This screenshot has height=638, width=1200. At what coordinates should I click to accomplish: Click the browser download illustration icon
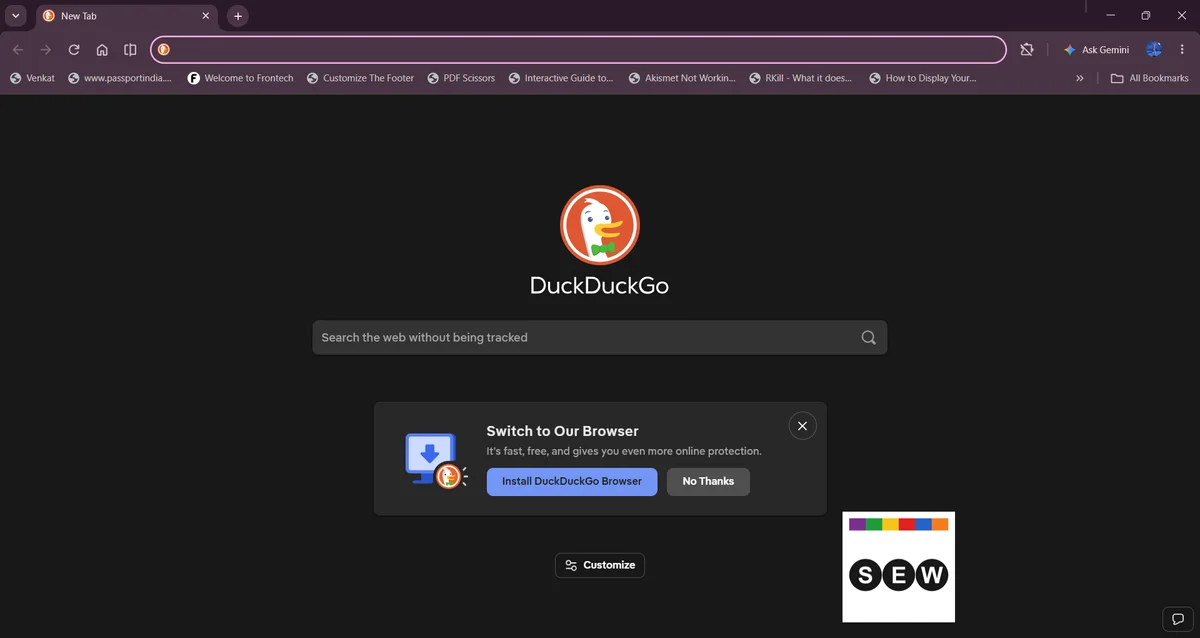click(436, 460)
